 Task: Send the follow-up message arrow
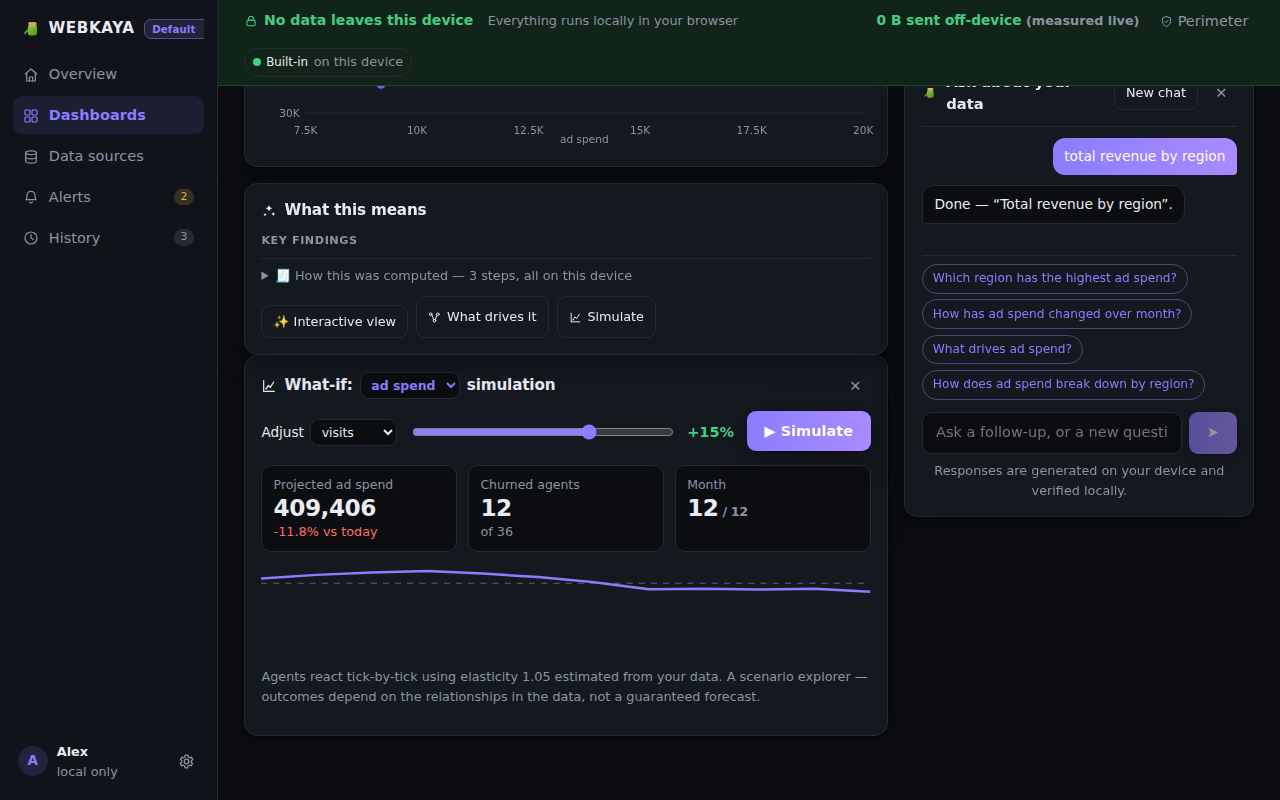coord(1212,433)
